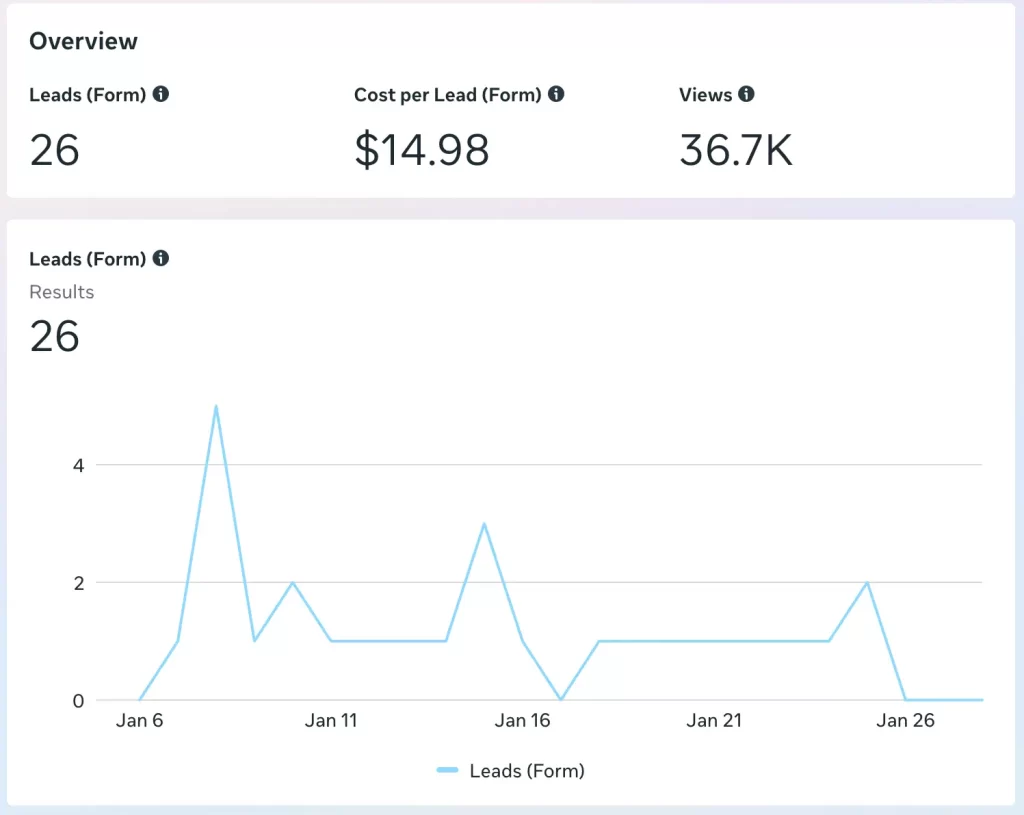Click the chart peak reaching three leads
The height and width of the screenshot is (815, 1024).
point(484,524)
